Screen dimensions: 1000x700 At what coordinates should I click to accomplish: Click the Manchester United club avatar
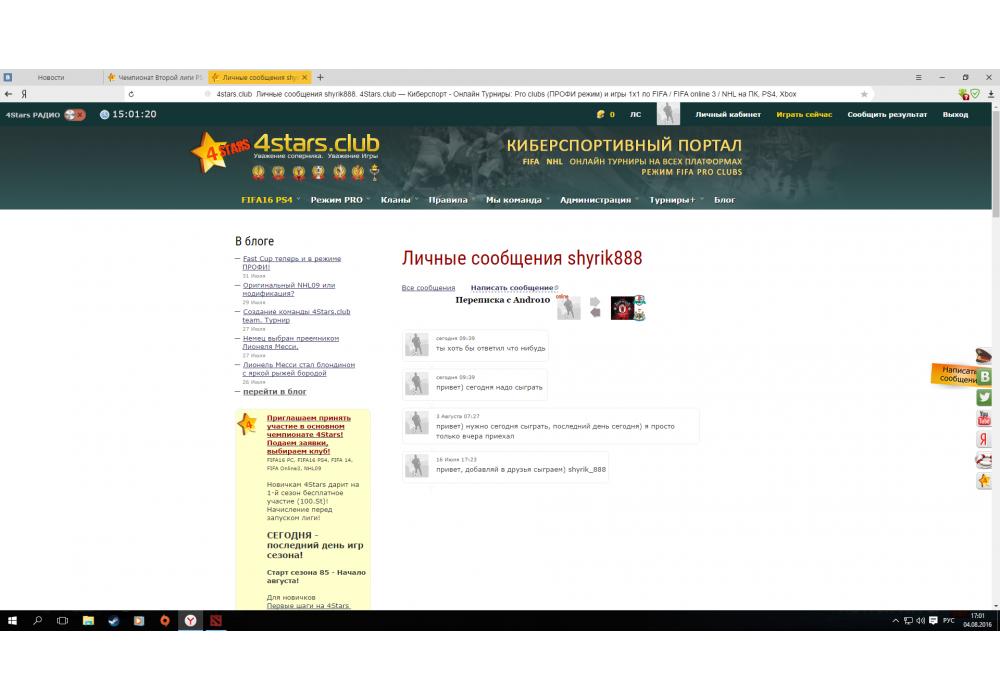623,308
